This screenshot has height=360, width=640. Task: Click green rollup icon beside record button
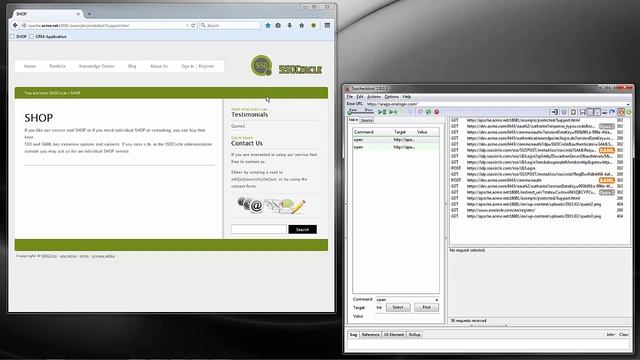coord(428,112)
